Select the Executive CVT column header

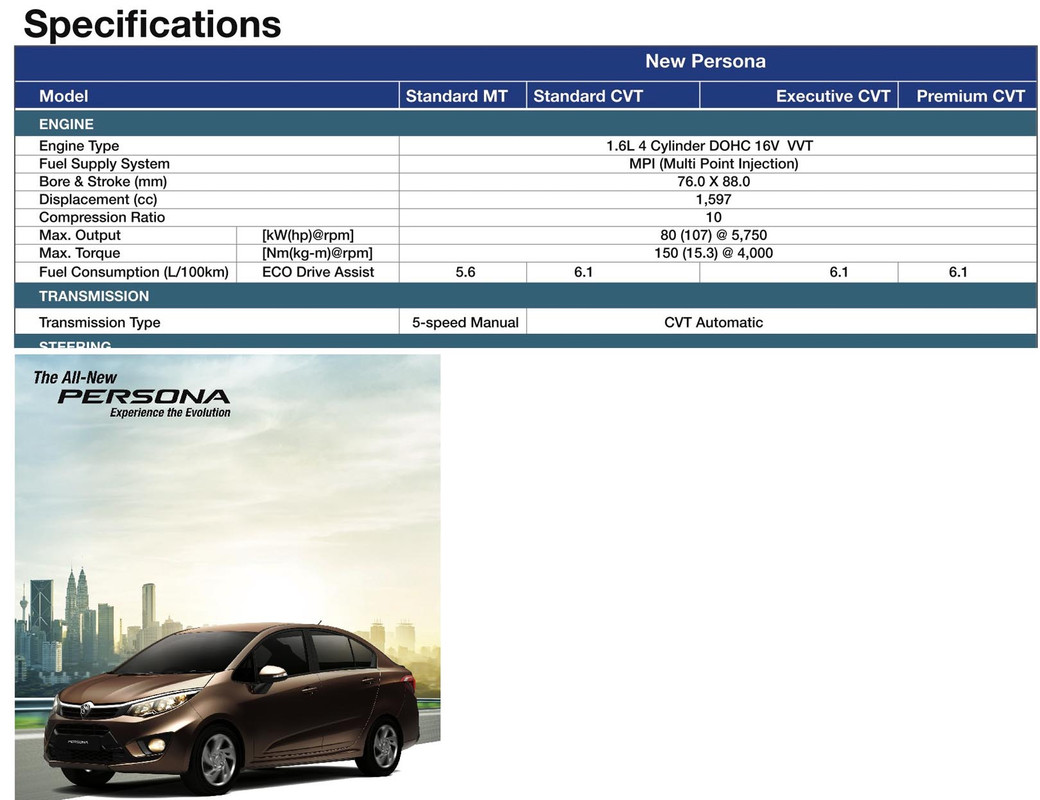point(833,96)
